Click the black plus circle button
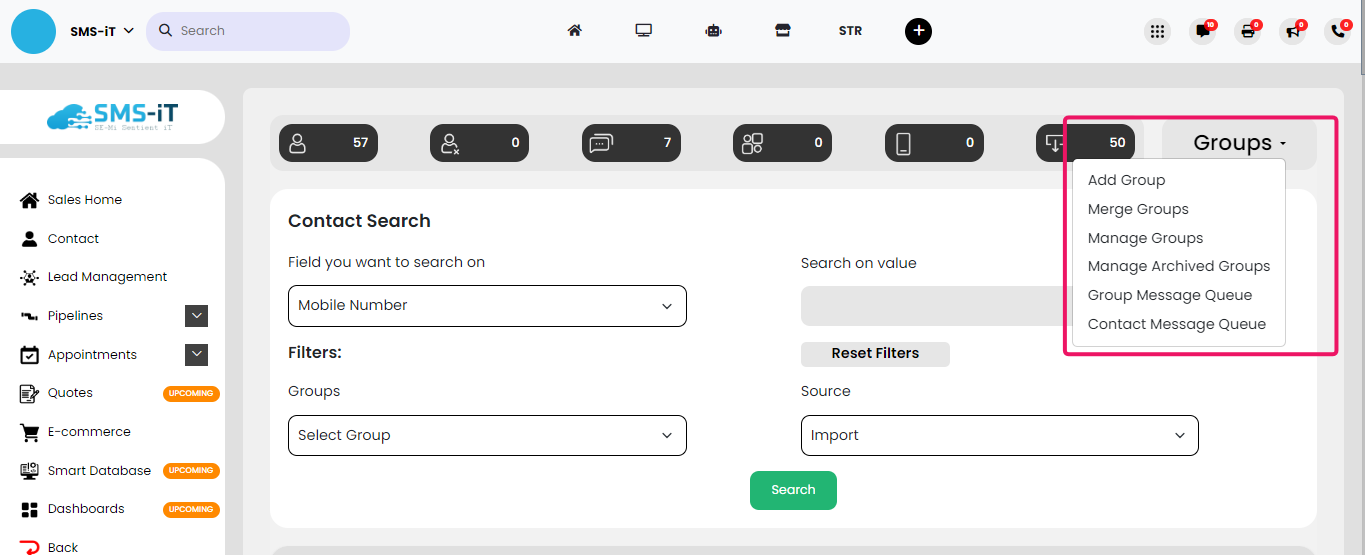1365x555 pixels. tap(918, 31)
